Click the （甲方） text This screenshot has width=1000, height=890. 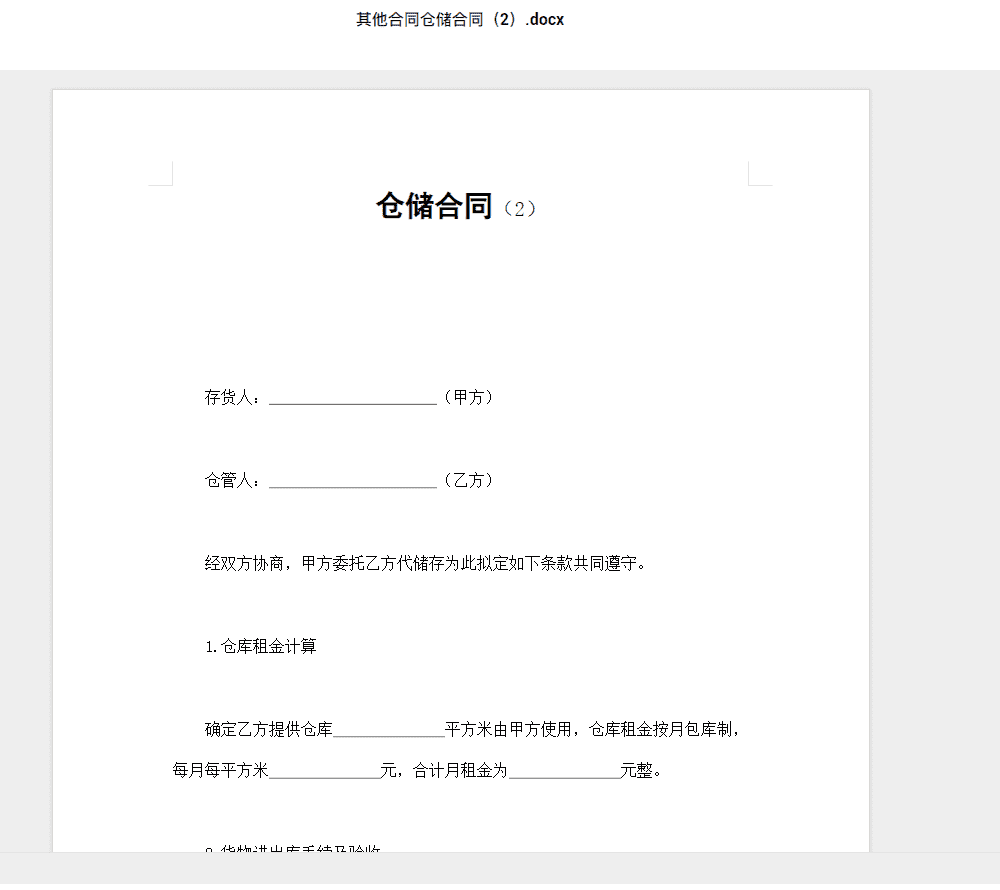pos(469,397)
